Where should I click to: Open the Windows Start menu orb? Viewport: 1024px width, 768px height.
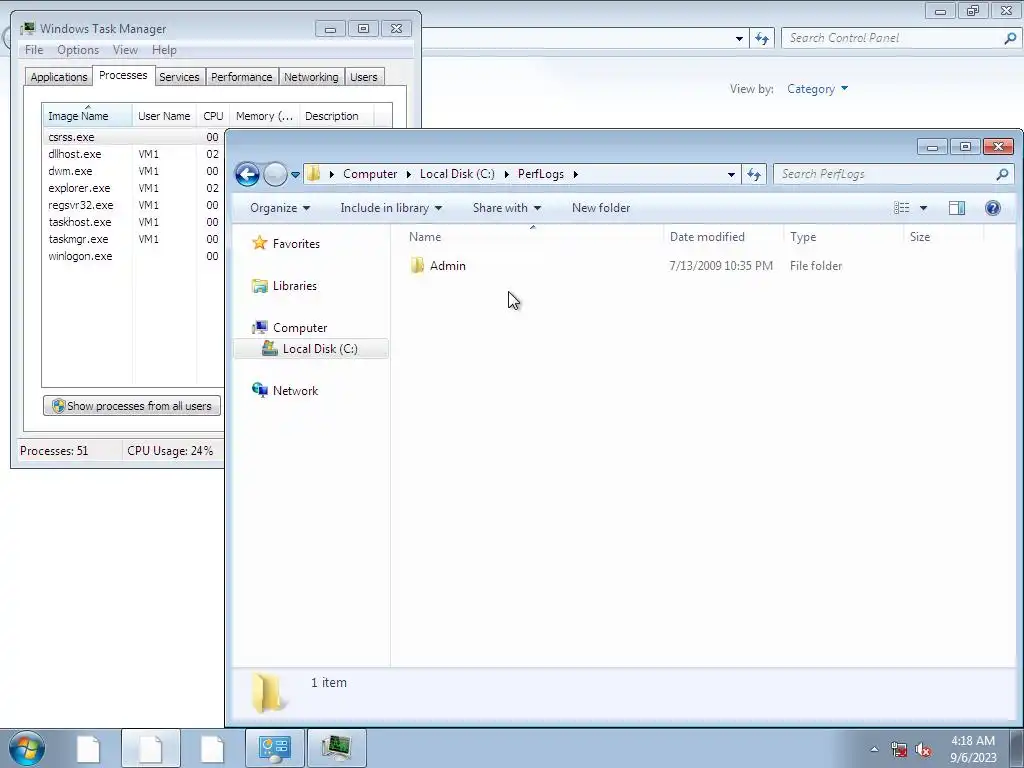click(x=27, y=748)
